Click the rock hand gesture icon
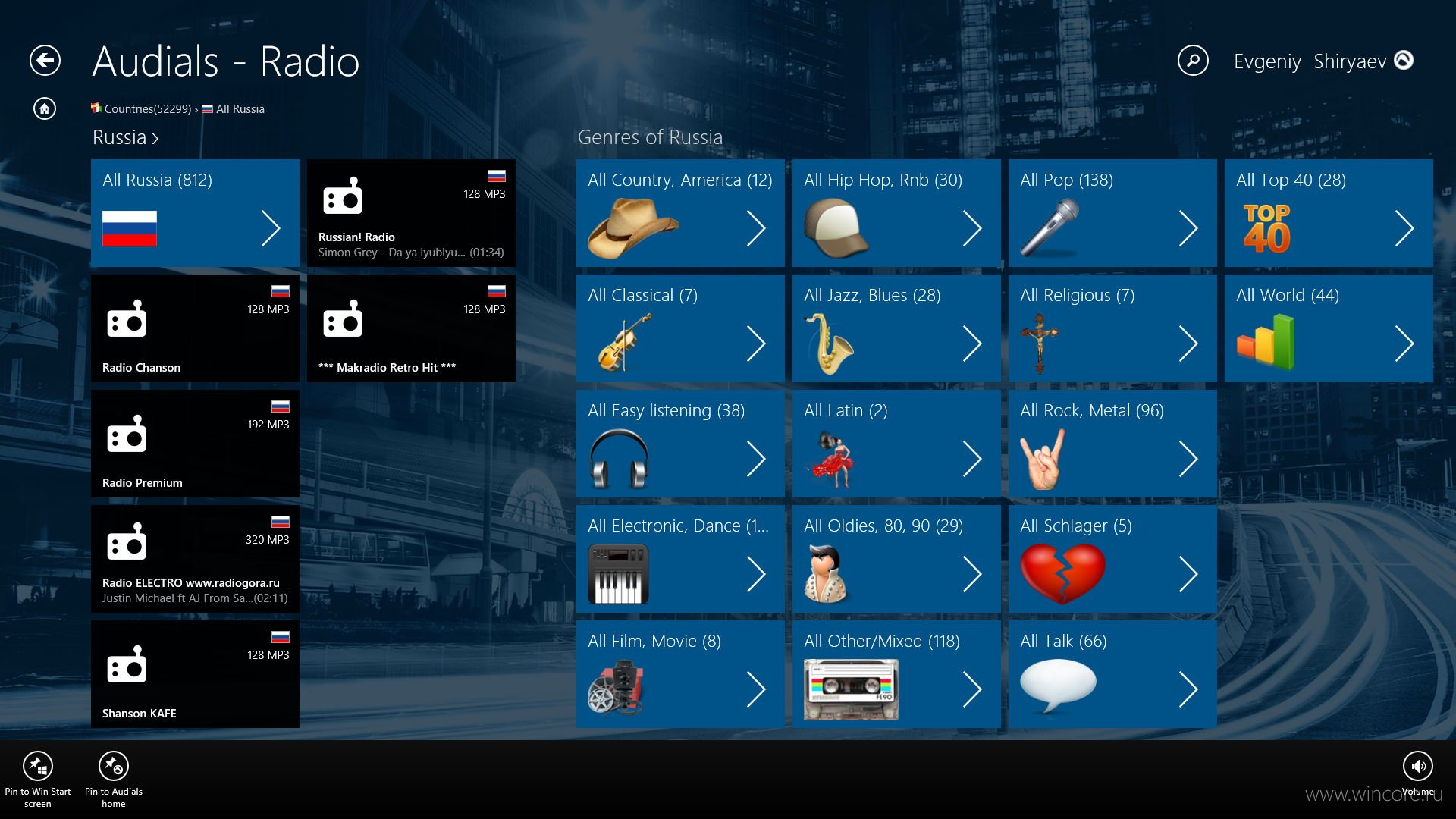Image resolution: width=1456 pixels, height=819 pixels. click(1043, 460)
